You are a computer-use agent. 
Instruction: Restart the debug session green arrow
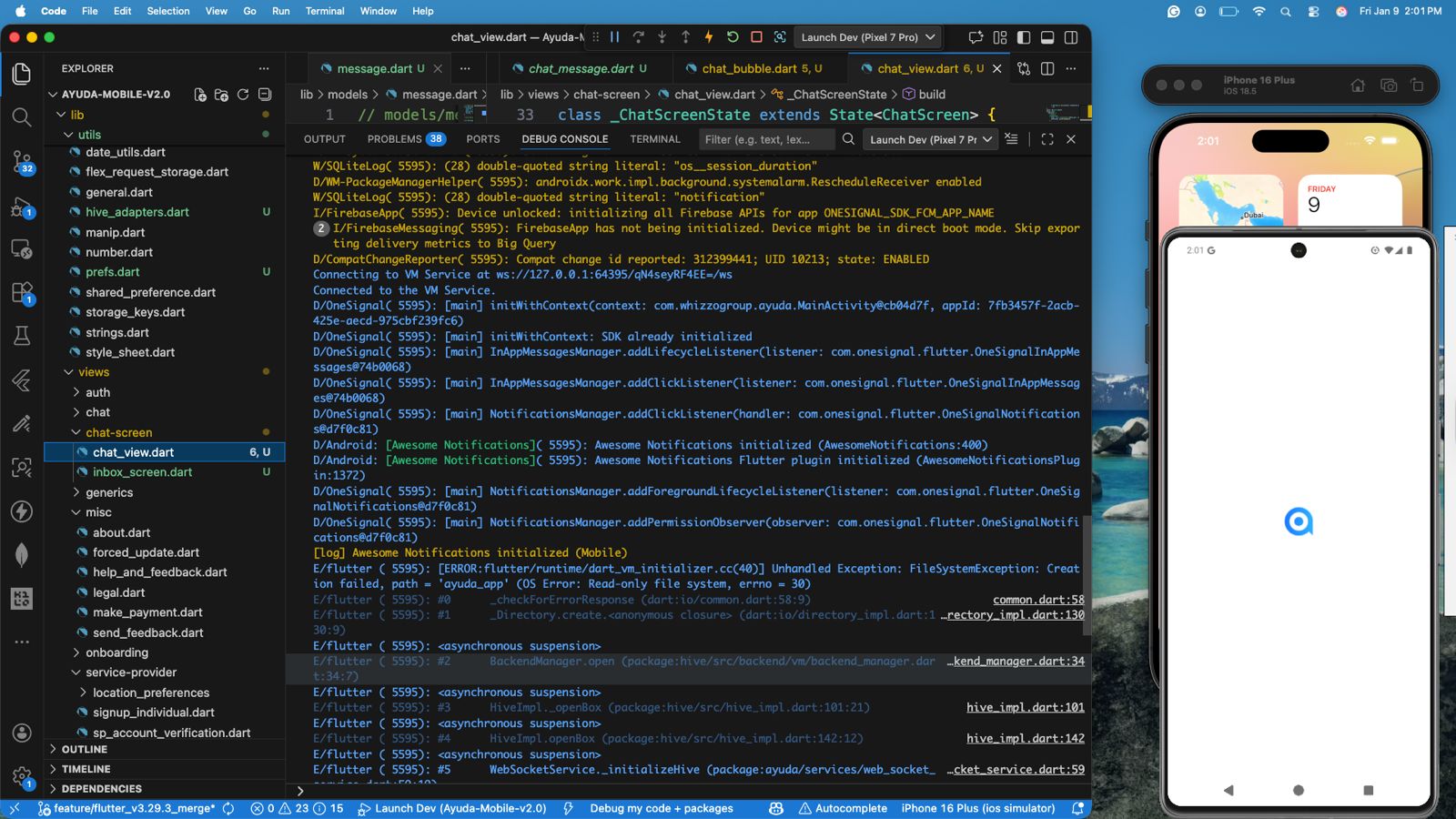click(x=733, y=37)
